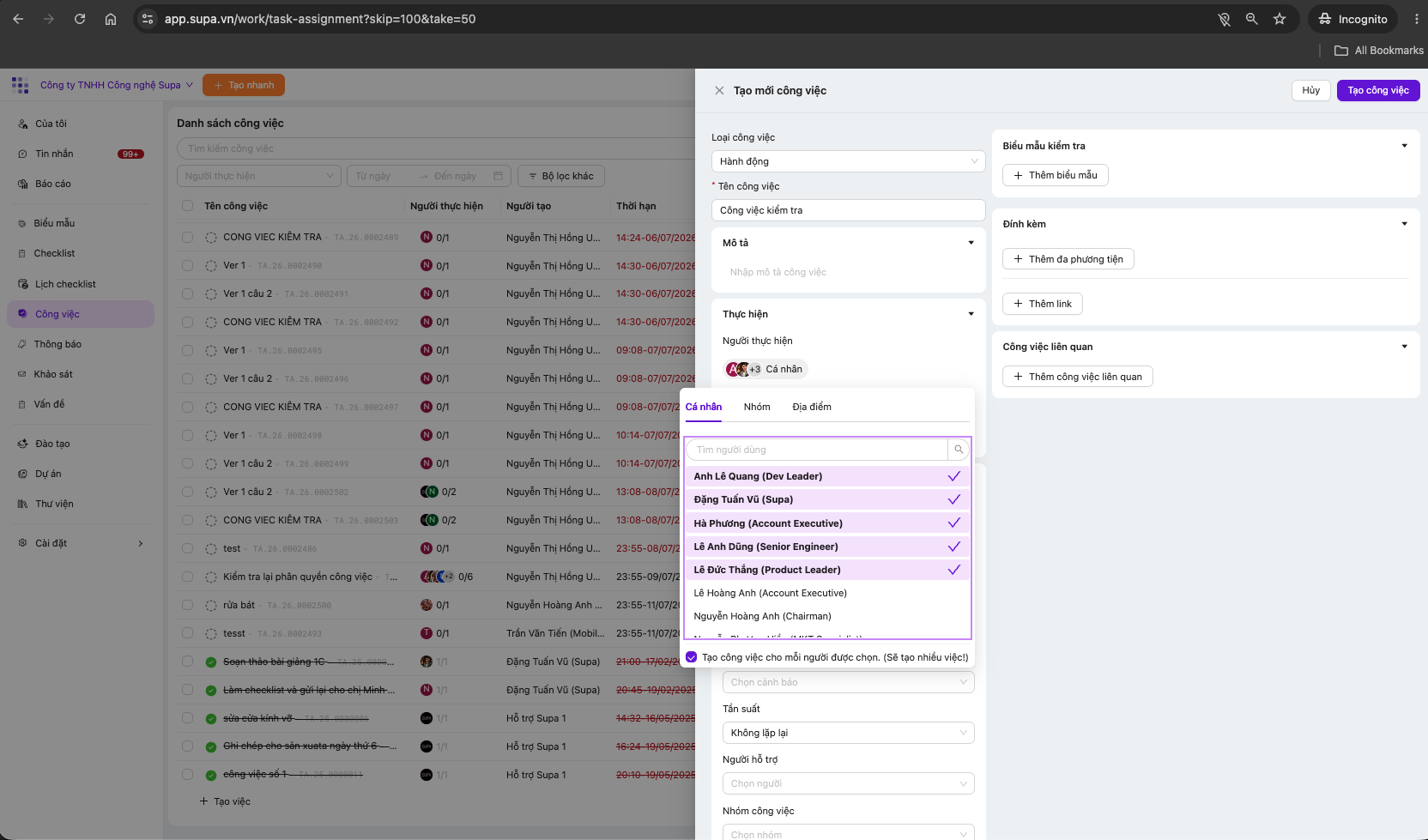Close the Tạo mới công việc panel
This screenshot has width=1428, height=840.
click(x=719, y=90)
